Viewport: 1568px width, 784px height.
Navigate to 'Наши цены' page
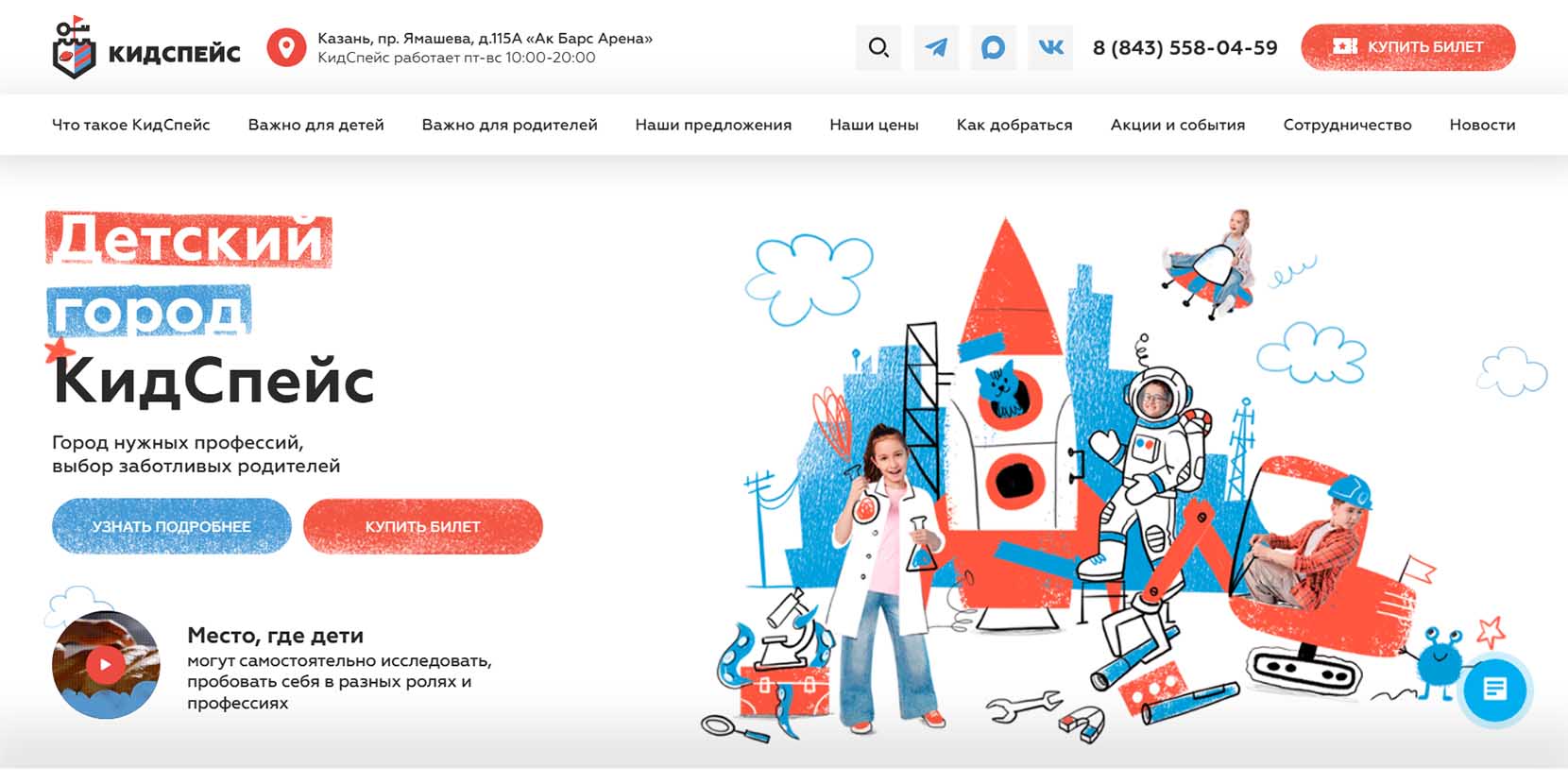874,125
